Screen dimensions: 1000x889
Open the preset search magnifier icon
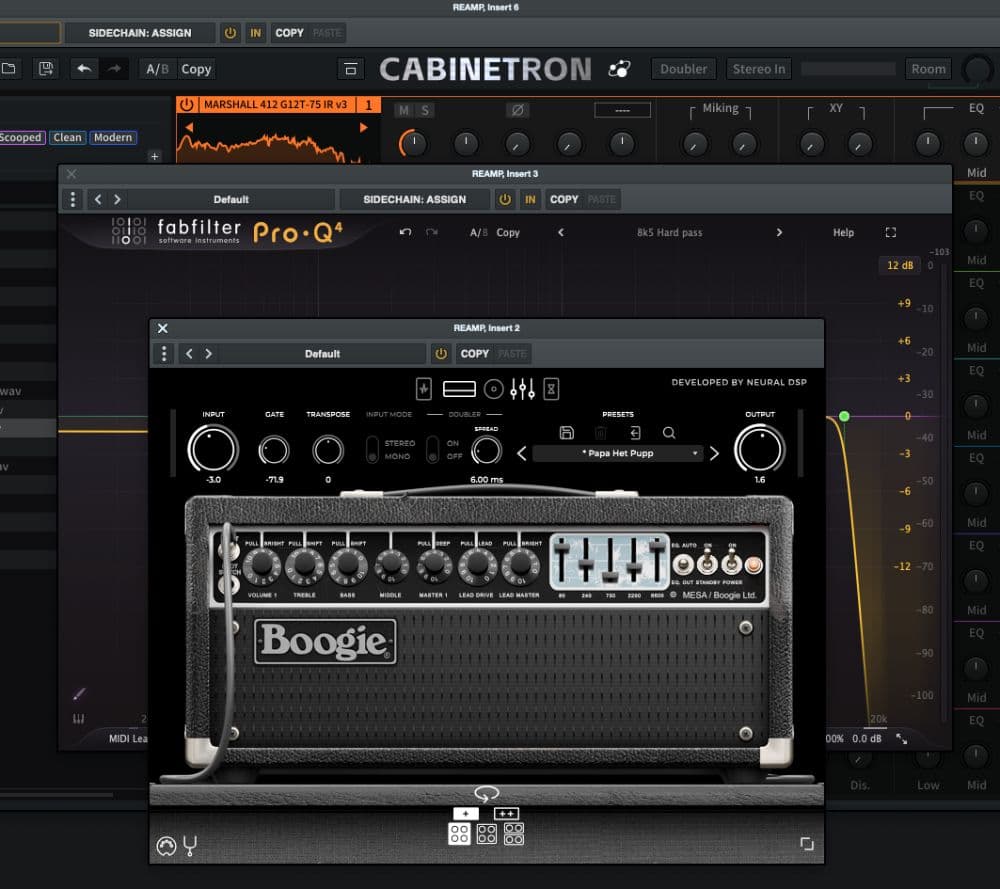tap(668, 432)
